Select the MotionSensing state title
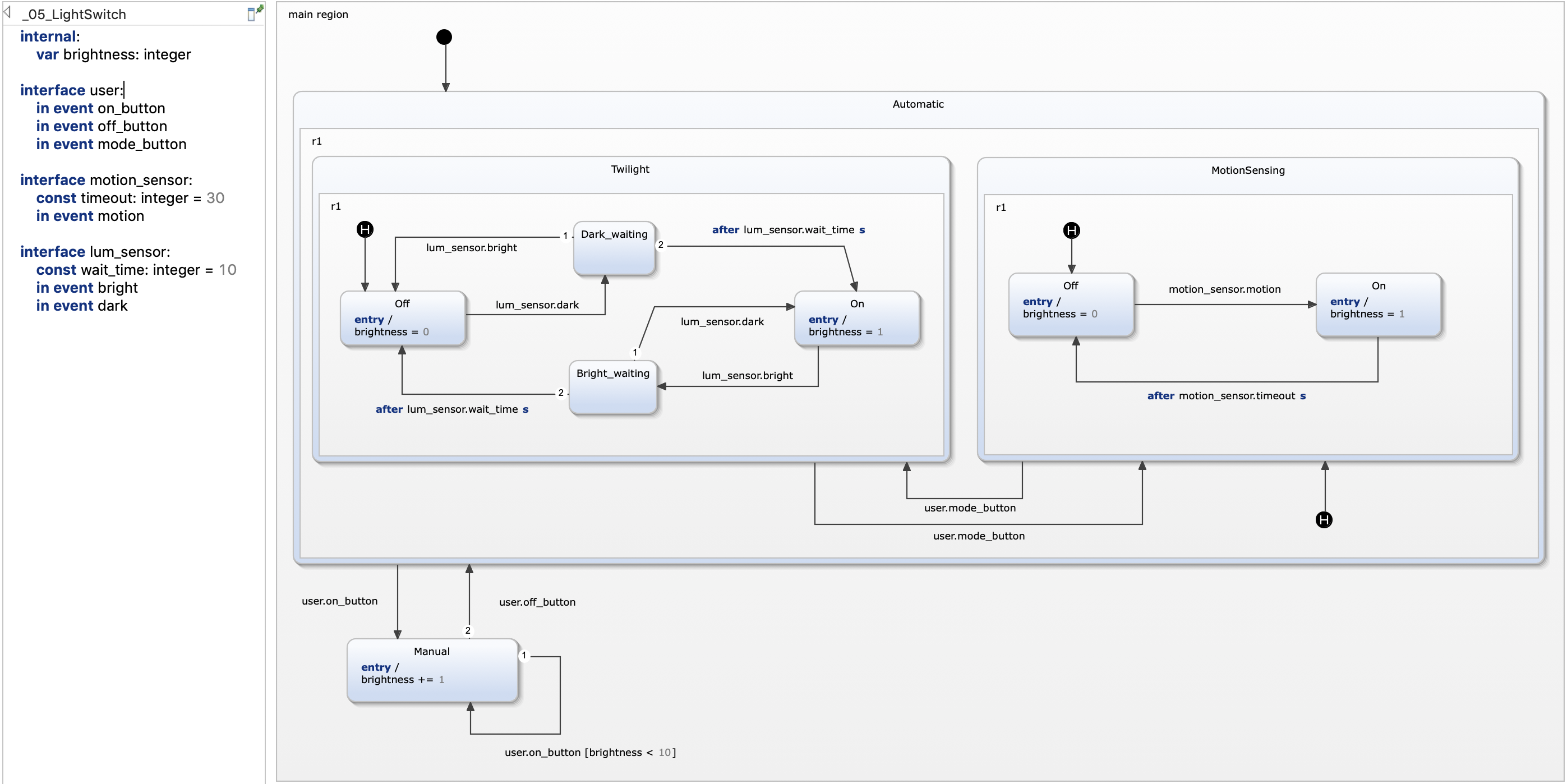Image resolution: width=1567 pixels, height=784 pixels. (x=1247, y=170)
